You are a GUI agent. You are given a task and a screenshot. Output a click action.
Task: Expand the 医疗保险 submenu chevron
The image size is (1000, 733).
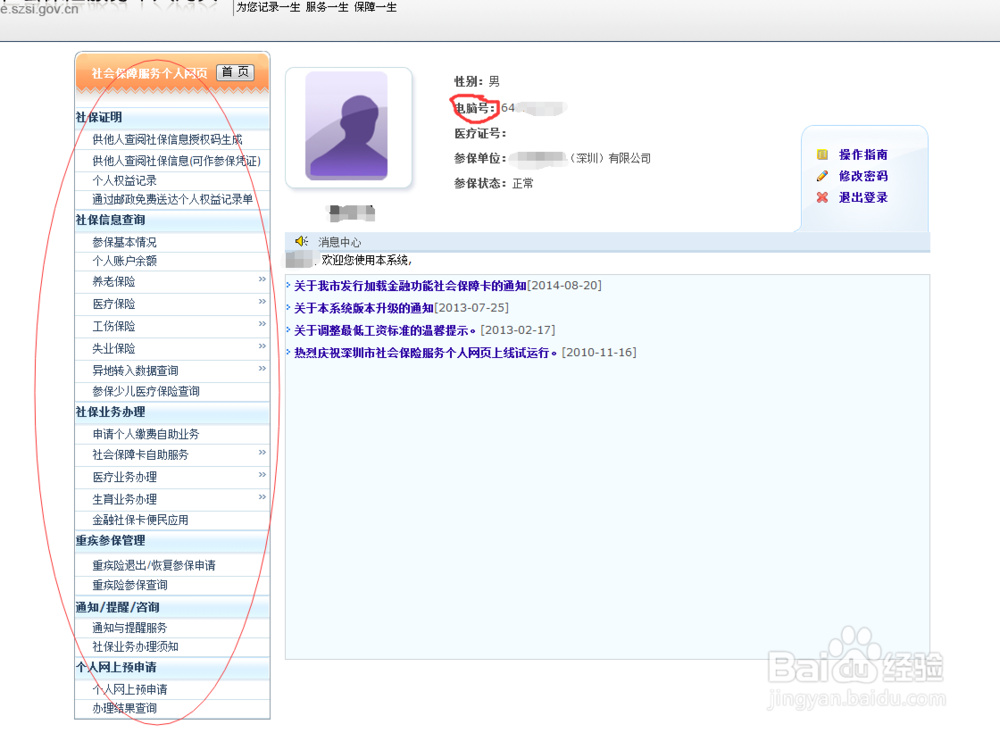(x=261, y=303)
